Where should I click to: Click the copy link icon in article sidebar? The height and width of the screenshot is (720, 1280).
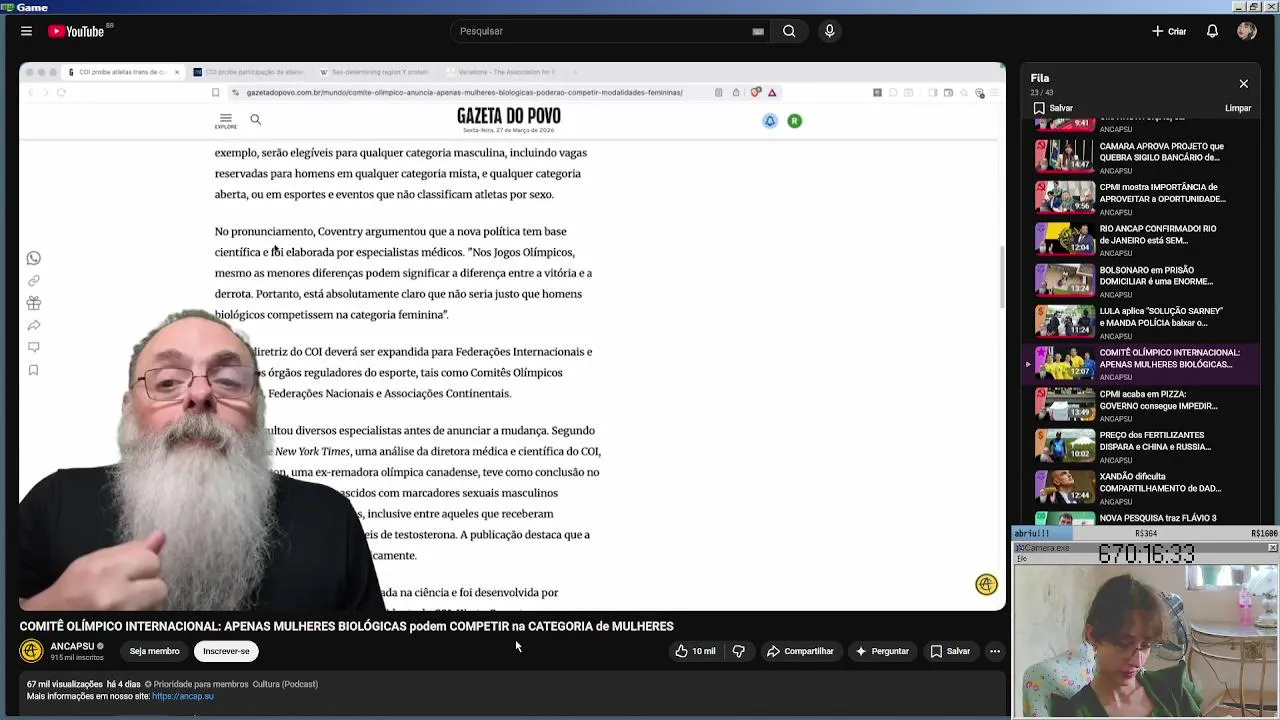[x=33, y=281]
